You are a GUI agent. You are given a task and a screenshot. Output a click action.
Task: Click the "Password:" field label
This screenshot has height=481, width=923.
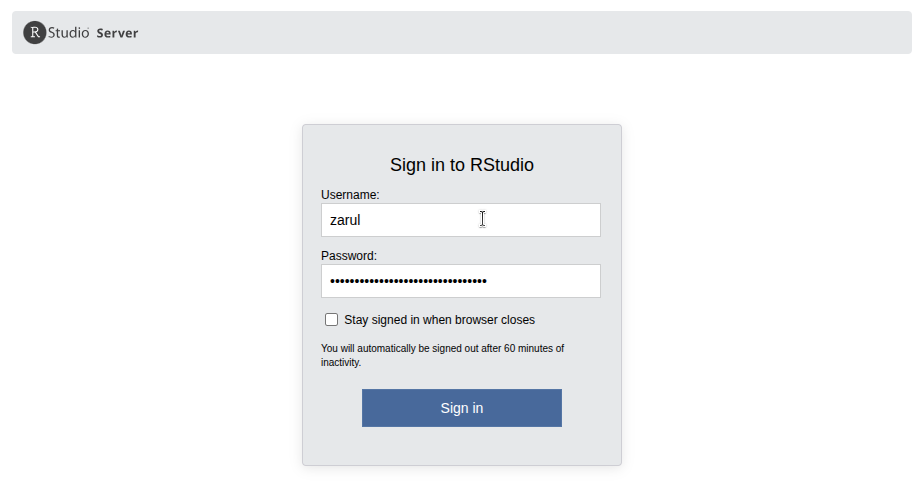tap(349, 256)
